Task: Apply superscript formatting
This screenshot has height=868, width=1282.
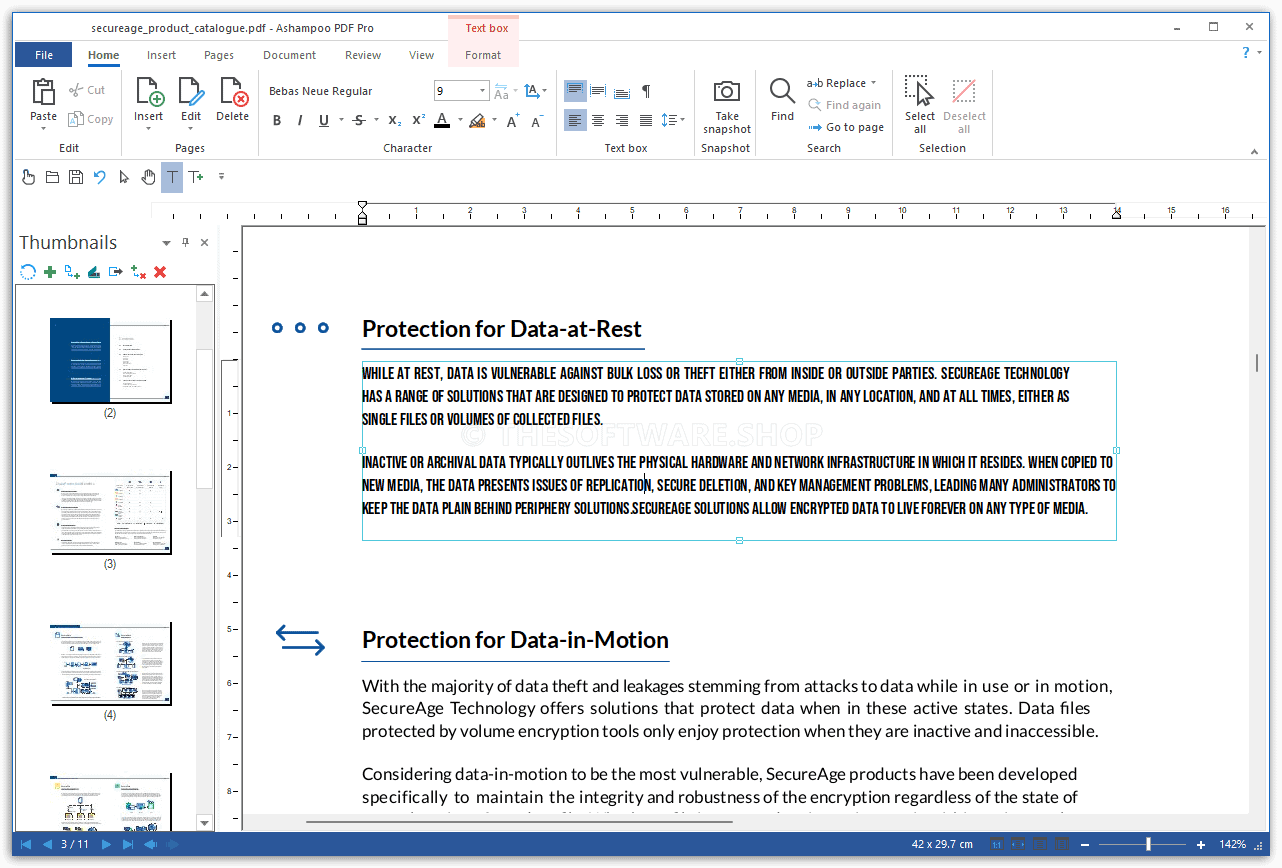Action: [x=419, y=120]
